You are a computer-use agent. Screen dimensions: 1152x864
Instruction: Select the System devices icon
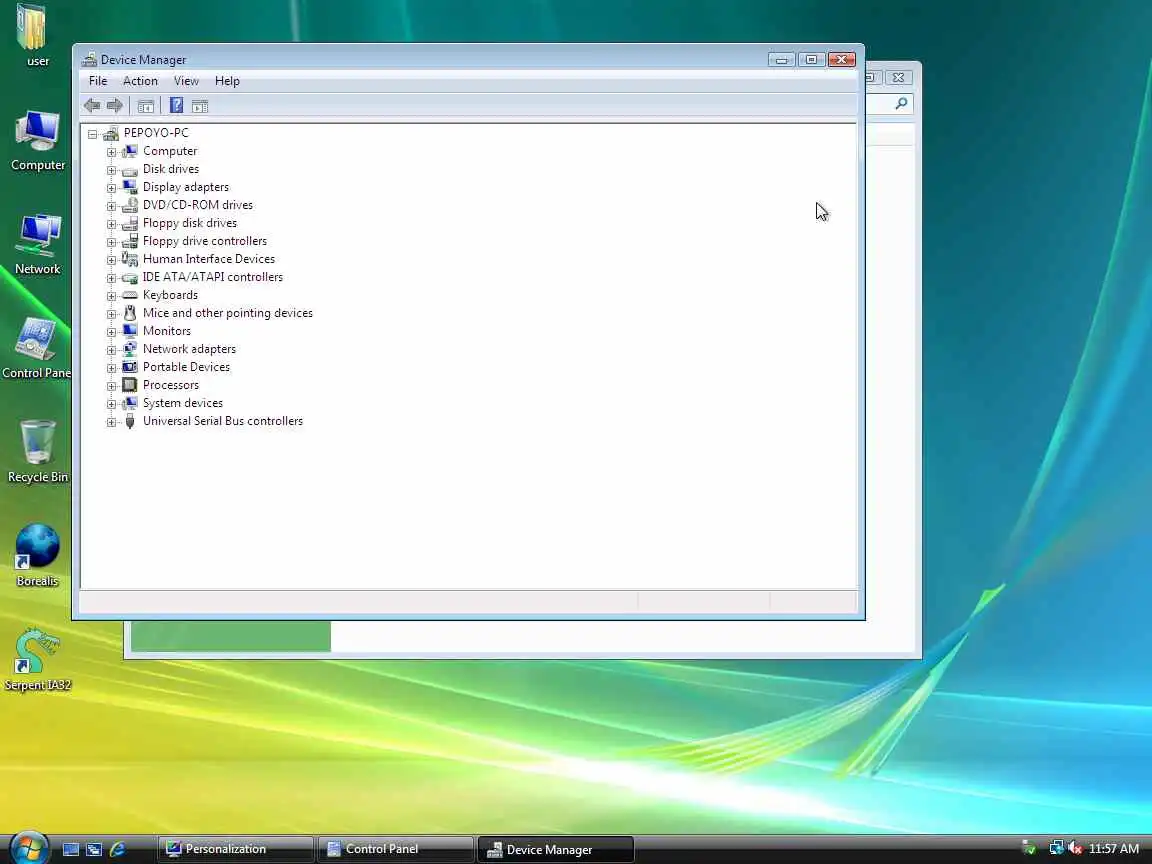coord(129,403)
